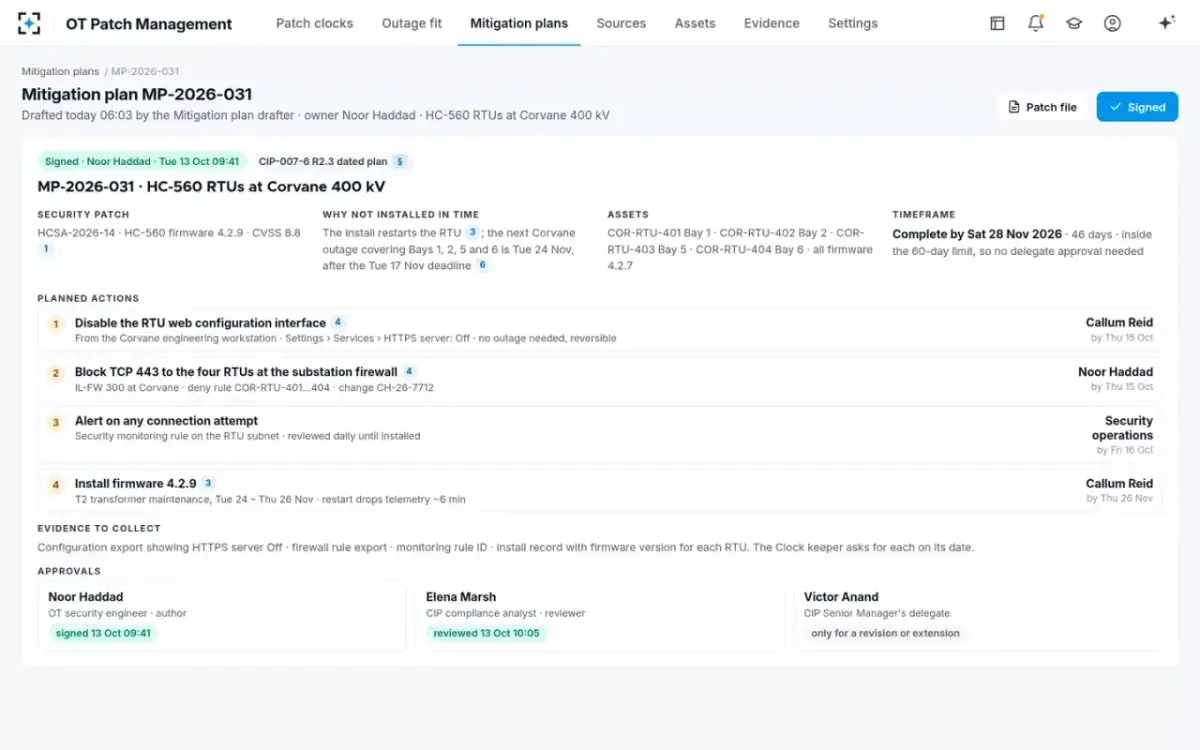Select Elena Marsh approval card
The image size is (1200, 750).
[x=599, y=616]
